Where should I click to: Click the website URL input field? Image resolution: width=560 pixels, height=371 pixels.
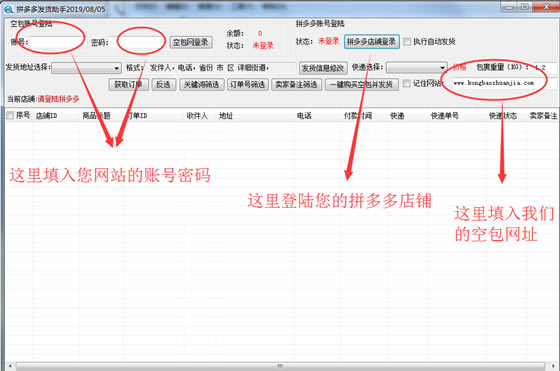pyautogui.click(x=503, y=83)
